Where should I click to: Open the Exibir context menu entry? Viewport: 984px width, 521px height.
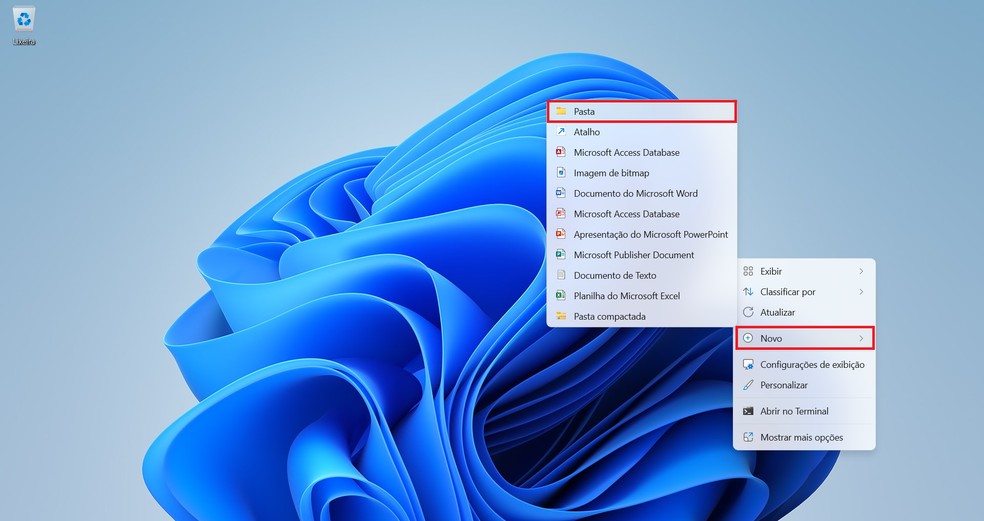[x=804, y=271]
